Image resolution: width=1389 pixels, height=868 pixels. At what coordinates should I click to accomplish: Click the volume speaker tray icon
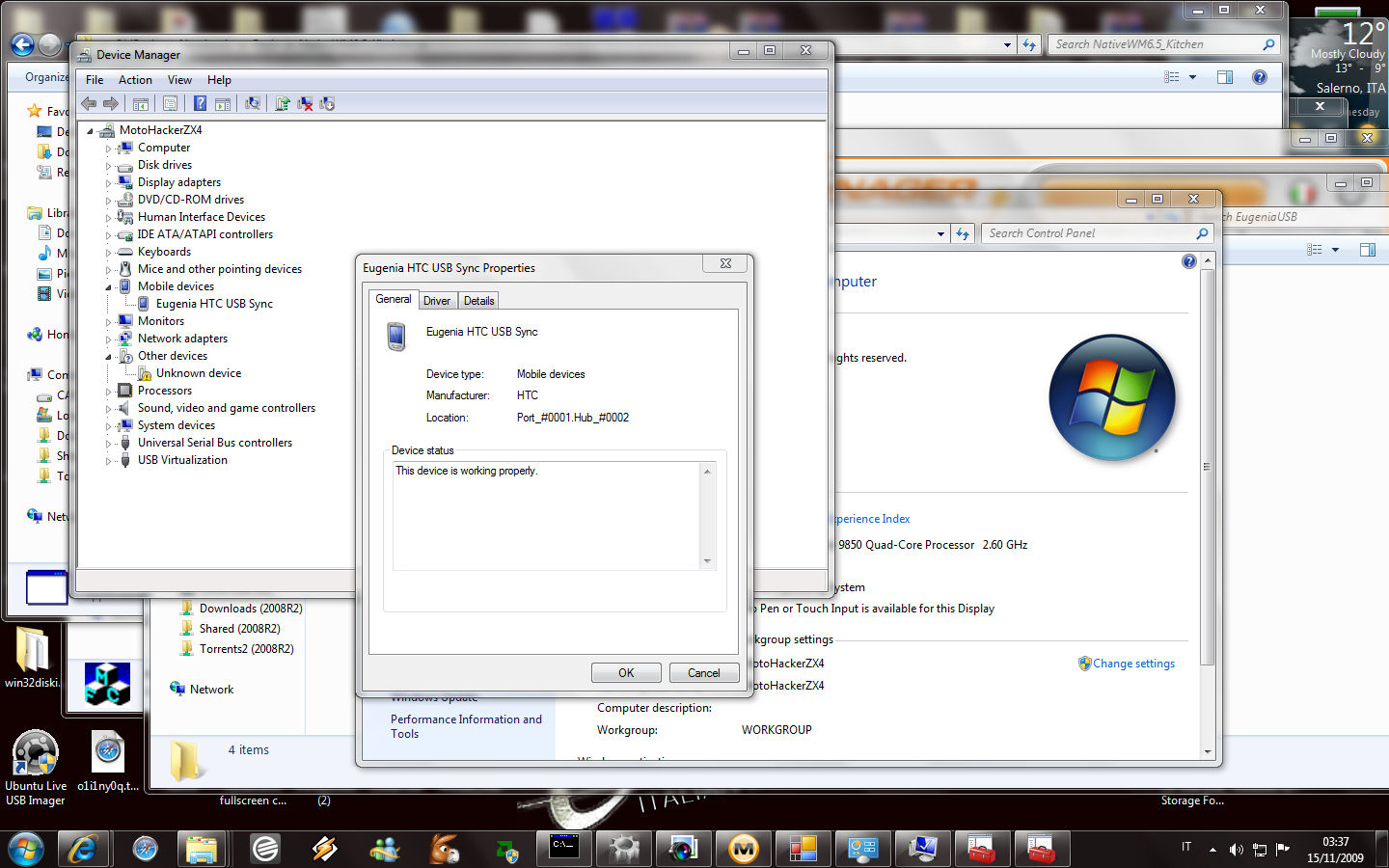click(x=1236, y=849)
